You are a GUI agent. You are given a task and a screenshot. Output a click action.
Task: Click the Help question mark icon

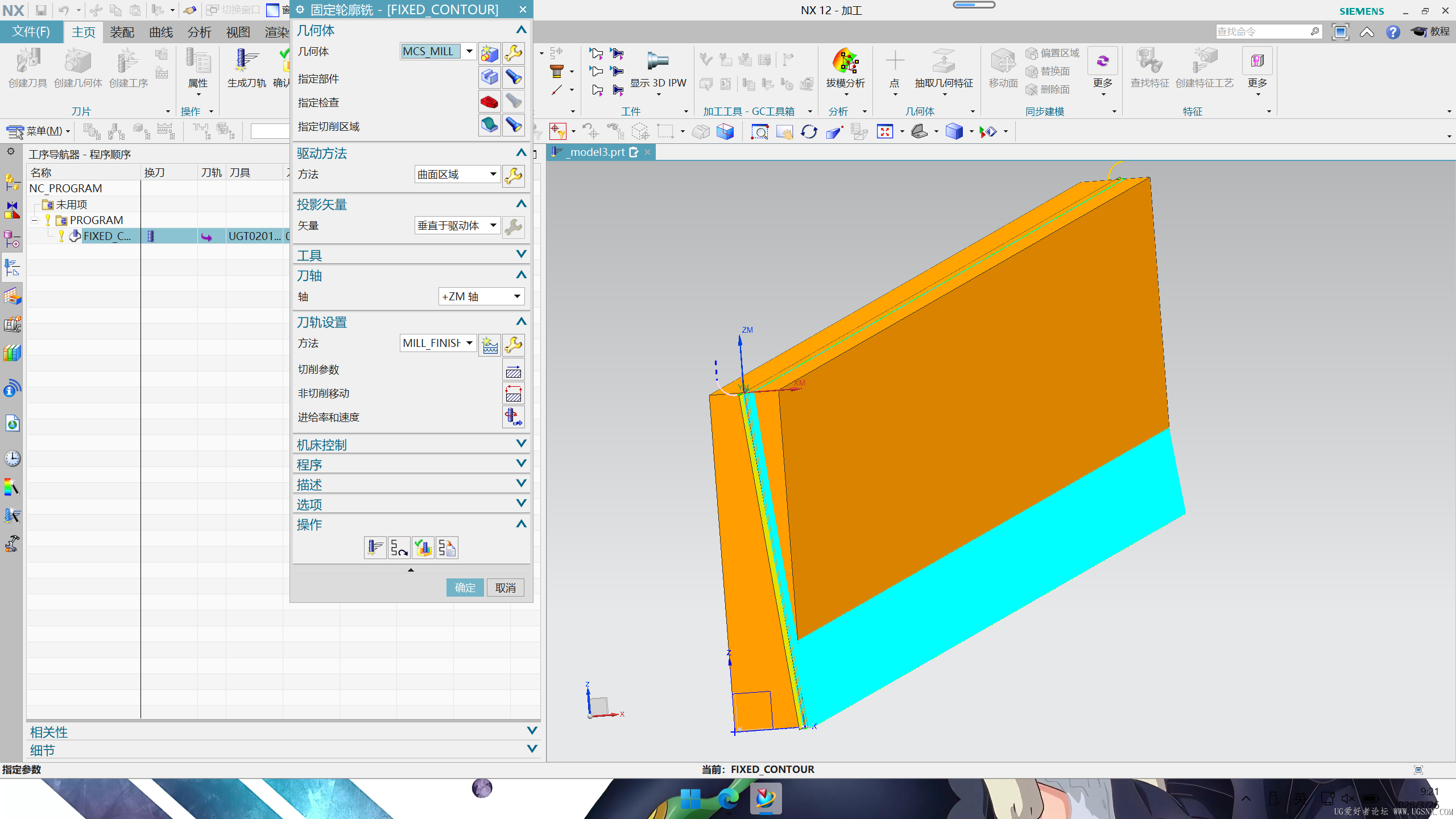(x=1393, y=32)
